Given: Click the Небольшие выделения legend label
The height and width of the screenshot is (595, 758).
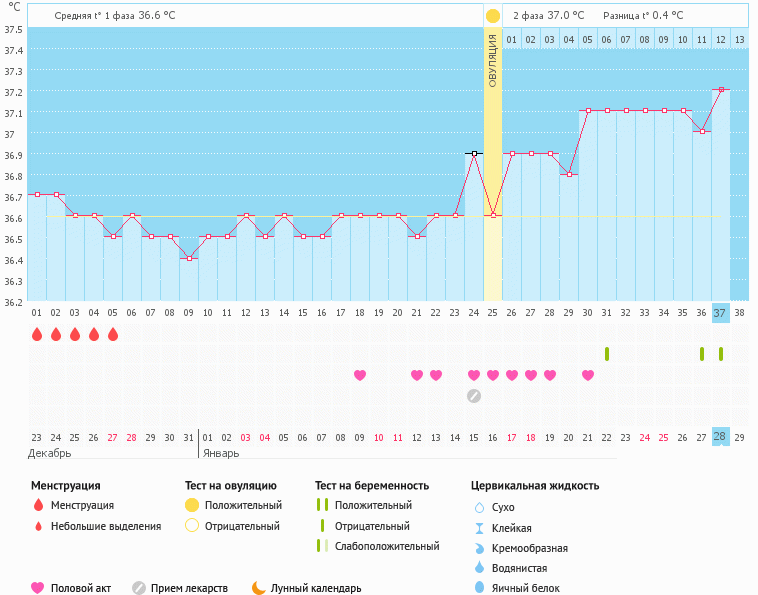Looking at the screenshot, I should point(105,526).
